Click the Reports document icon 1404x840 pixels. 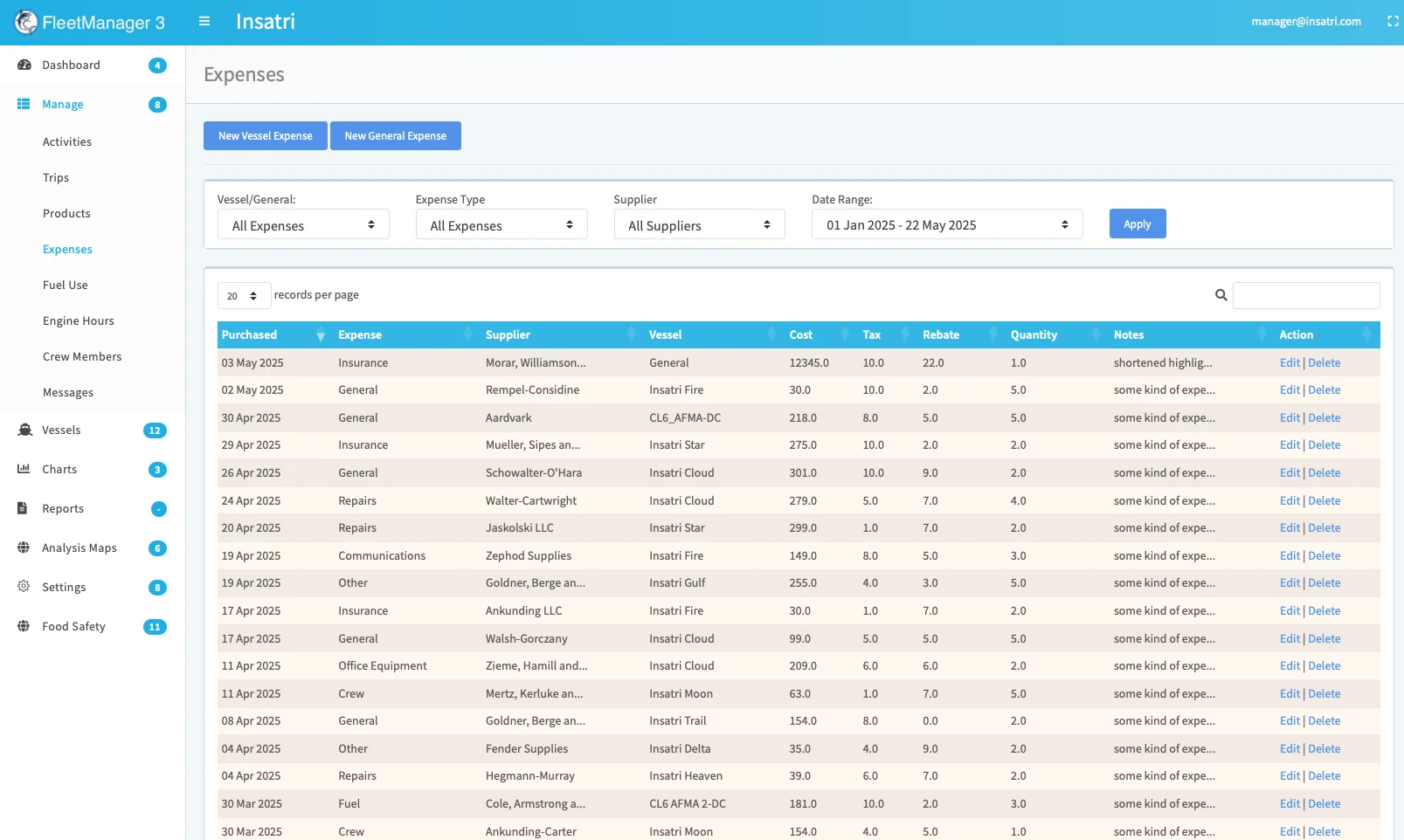[x=23, y=508]
